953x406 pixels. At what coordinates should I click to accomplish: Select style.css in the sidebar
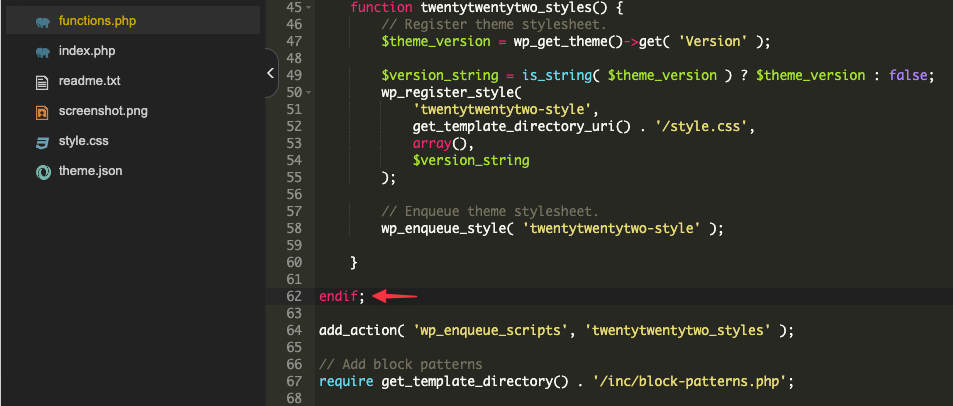[x=83, y=141]
